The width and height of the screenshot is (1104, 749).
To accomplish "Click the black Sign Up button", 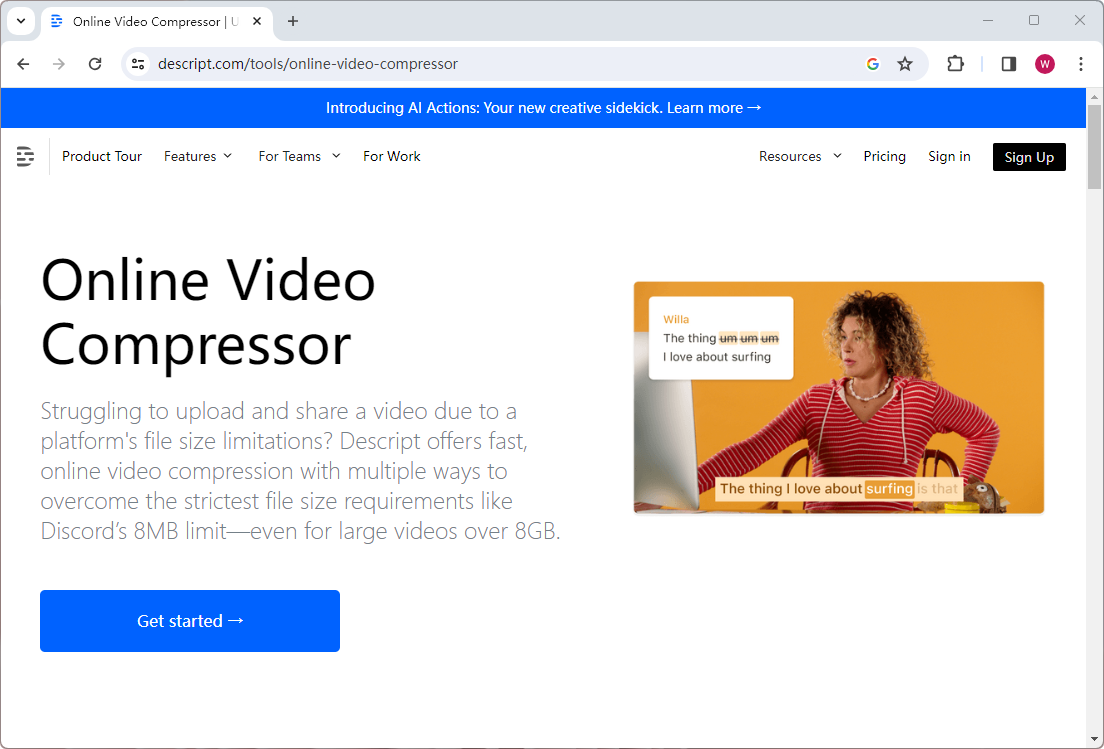I will point(1029,157).
